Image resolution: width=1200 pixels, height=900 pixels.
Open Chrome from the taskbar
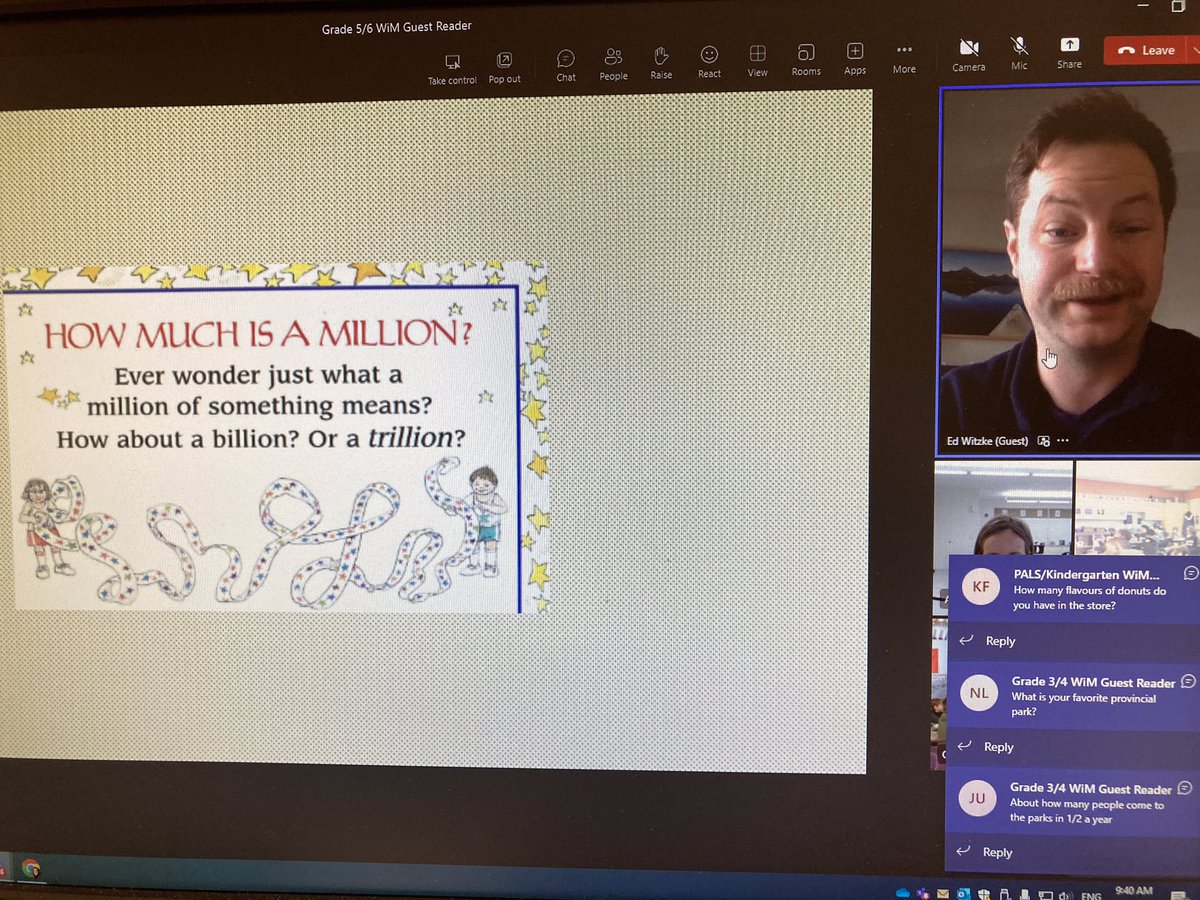[31, 868]
